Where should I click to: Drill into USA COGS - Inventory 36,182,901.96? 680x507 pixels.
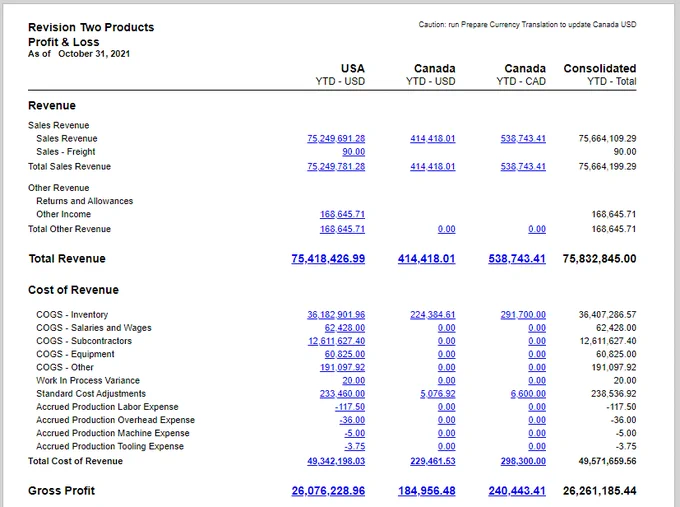336,314
